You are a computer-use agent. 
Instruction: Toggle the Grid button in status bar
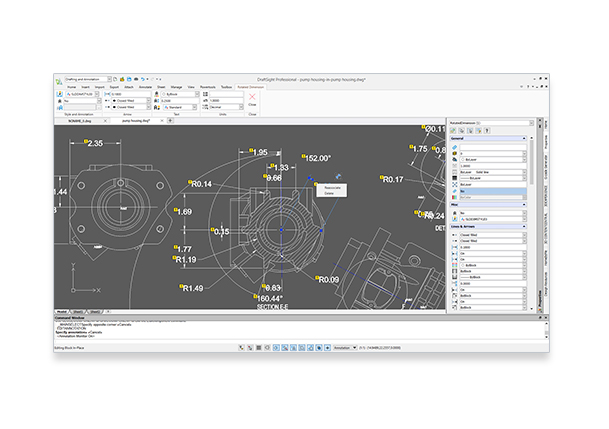(259, 347)
